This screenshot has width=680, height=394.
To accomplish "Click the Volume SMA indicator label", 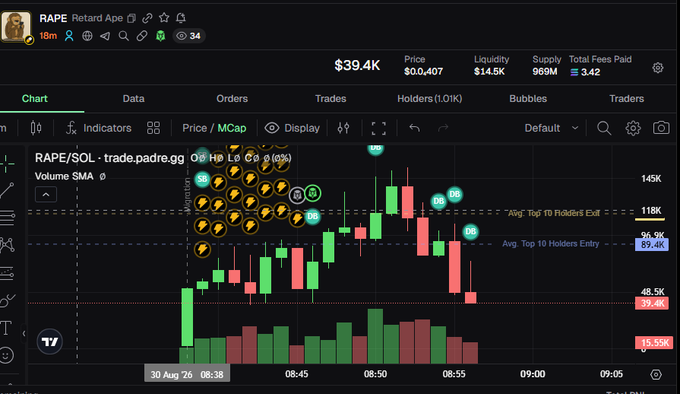I will click(x=64, y=176).
